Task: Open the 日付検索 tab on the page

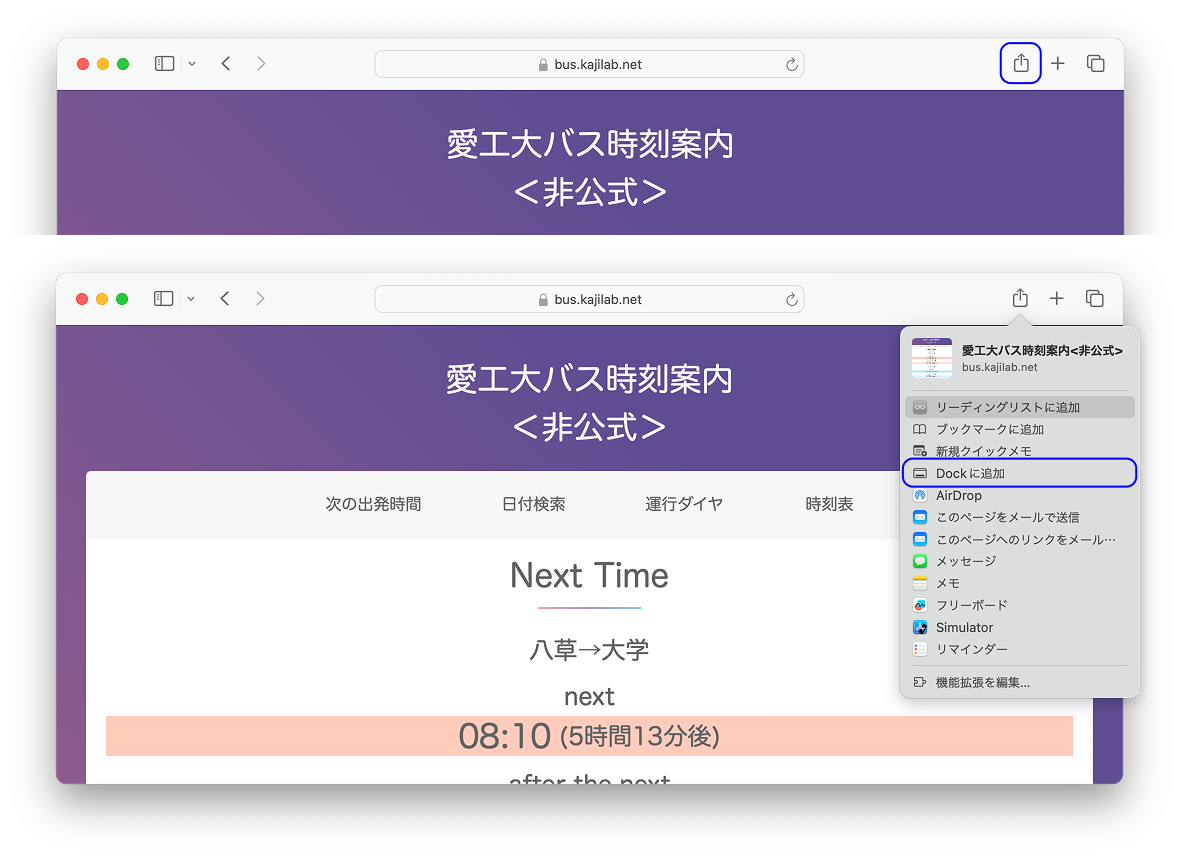Action: [533, 504]
